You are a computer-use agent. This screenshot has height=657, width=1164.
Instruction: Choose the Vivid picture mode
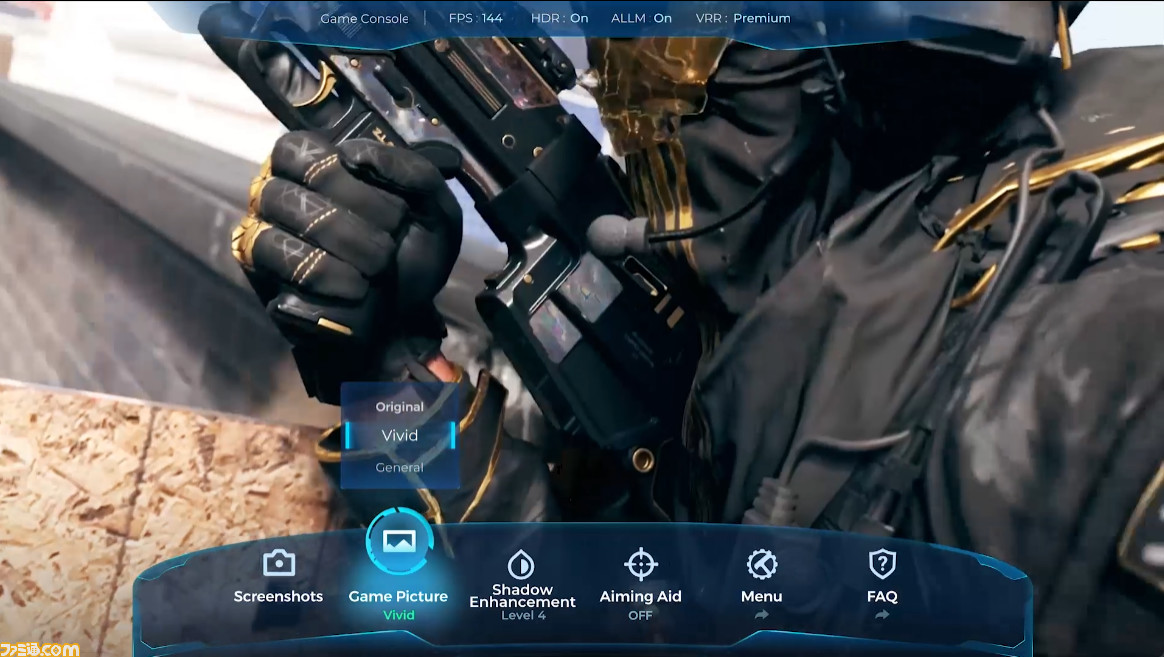click(399, 435)
